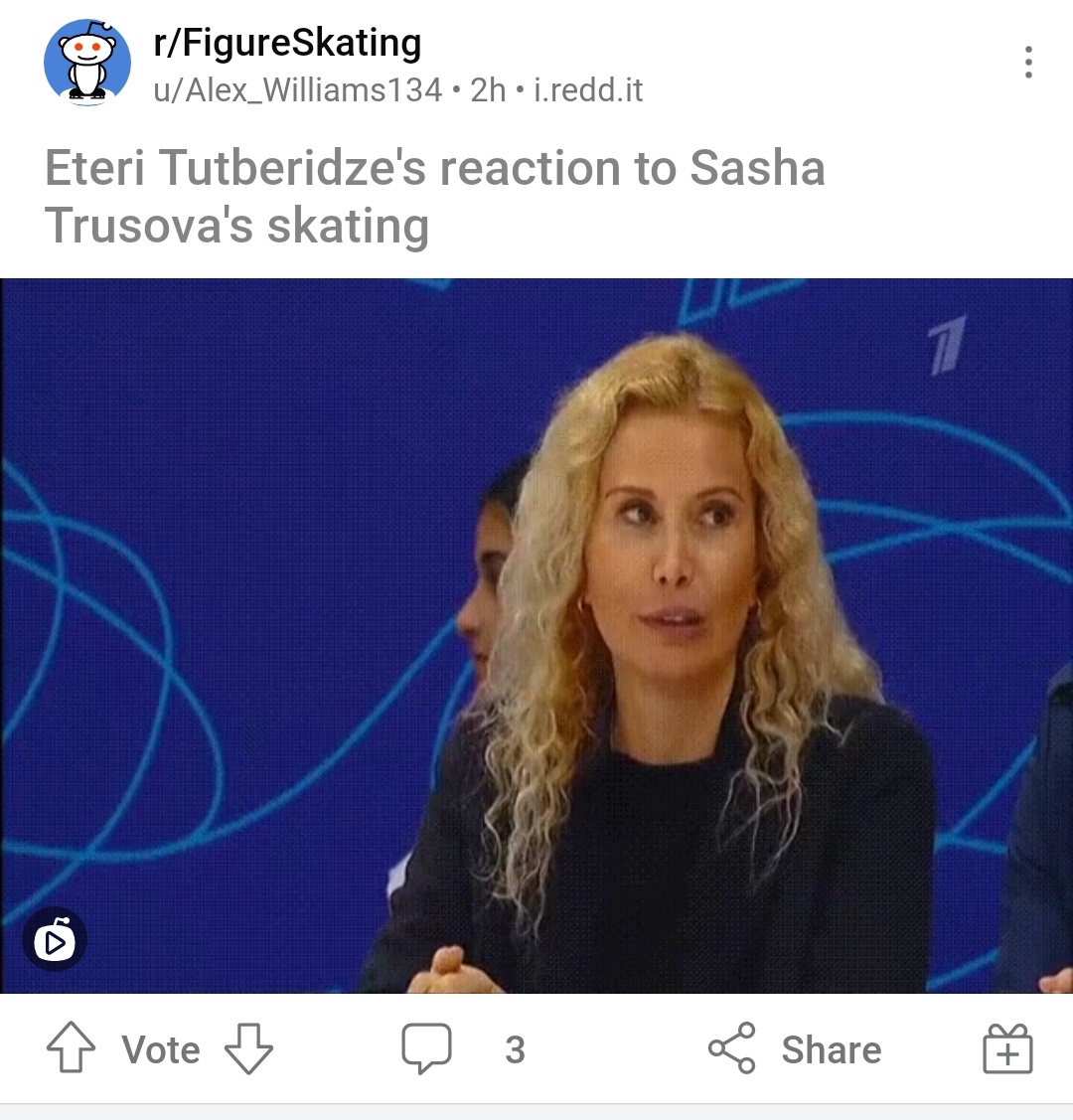The image size is (1073, 1120).
Task: Tap the dark-haired person behind the blonde woman
Action: [x=489, y=571]
